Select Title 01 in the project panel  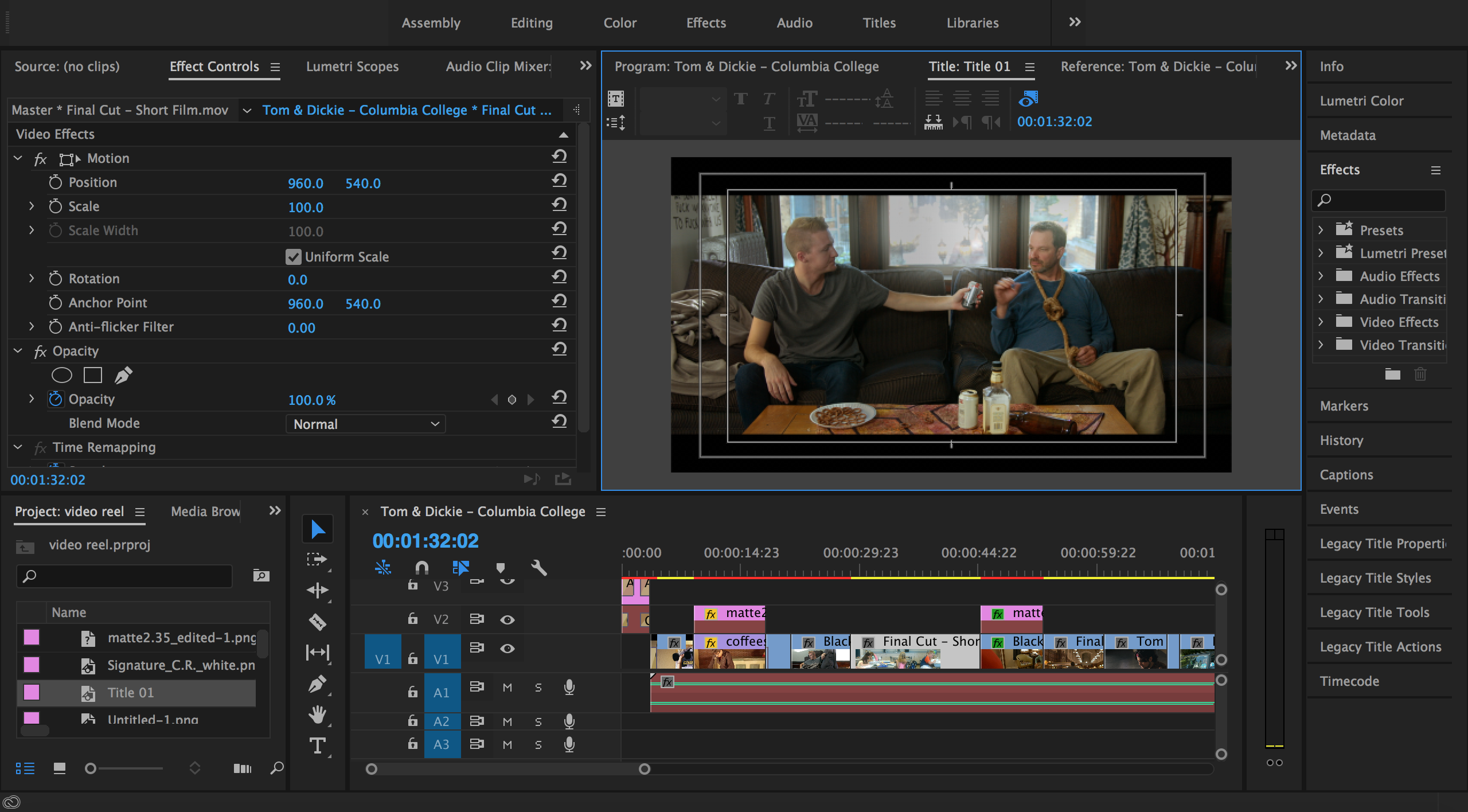point(131,693)
